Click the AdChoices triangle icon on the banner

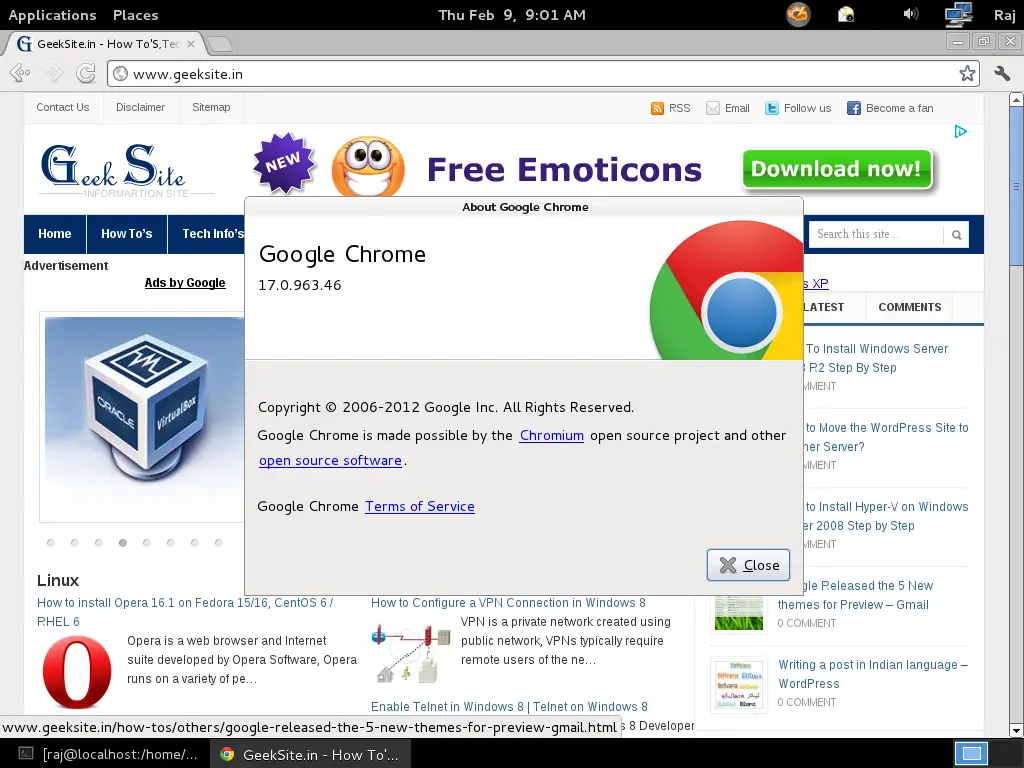click(960, 132)
